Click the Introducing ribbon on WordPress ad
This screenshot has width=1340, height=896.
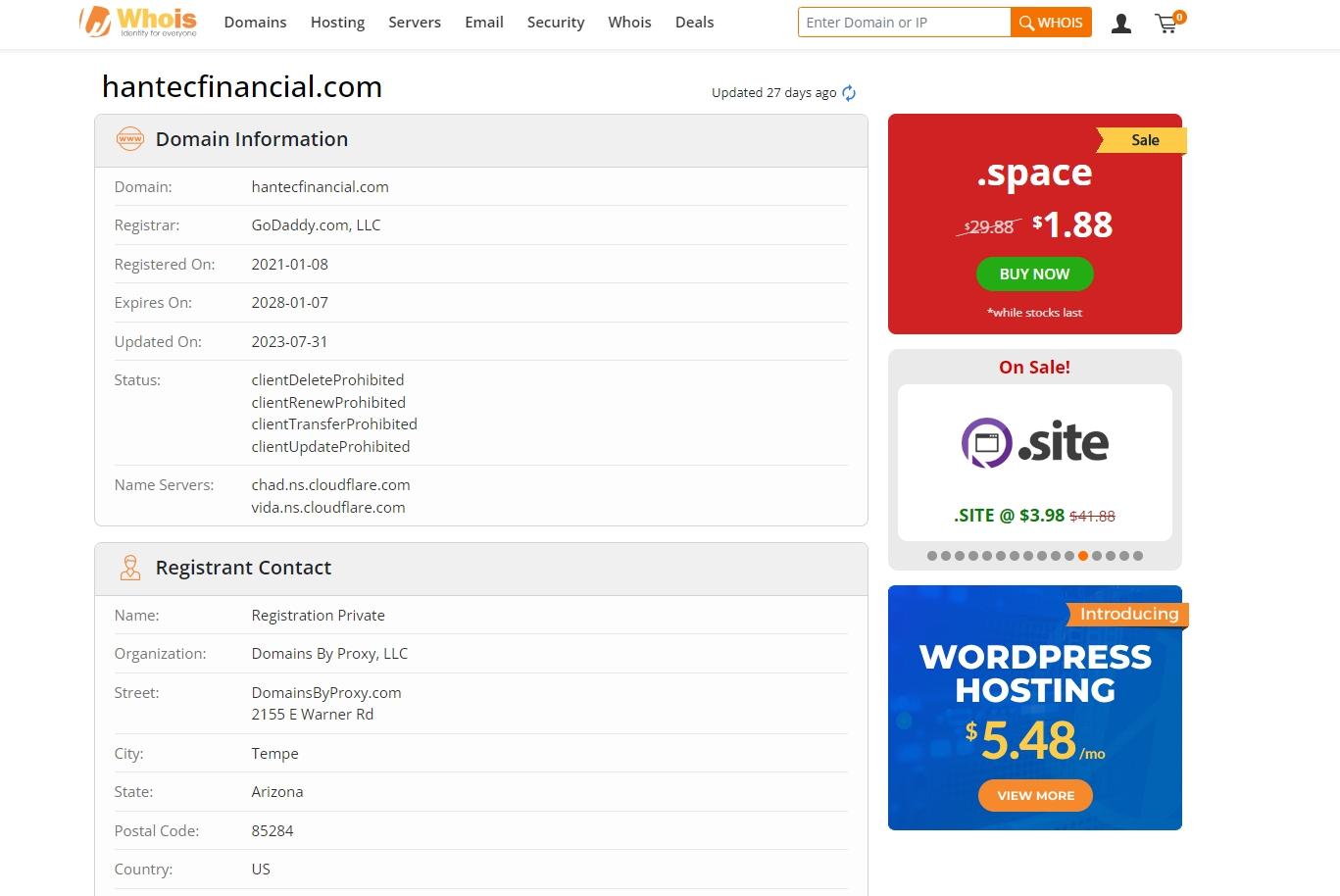(1128, 615)
